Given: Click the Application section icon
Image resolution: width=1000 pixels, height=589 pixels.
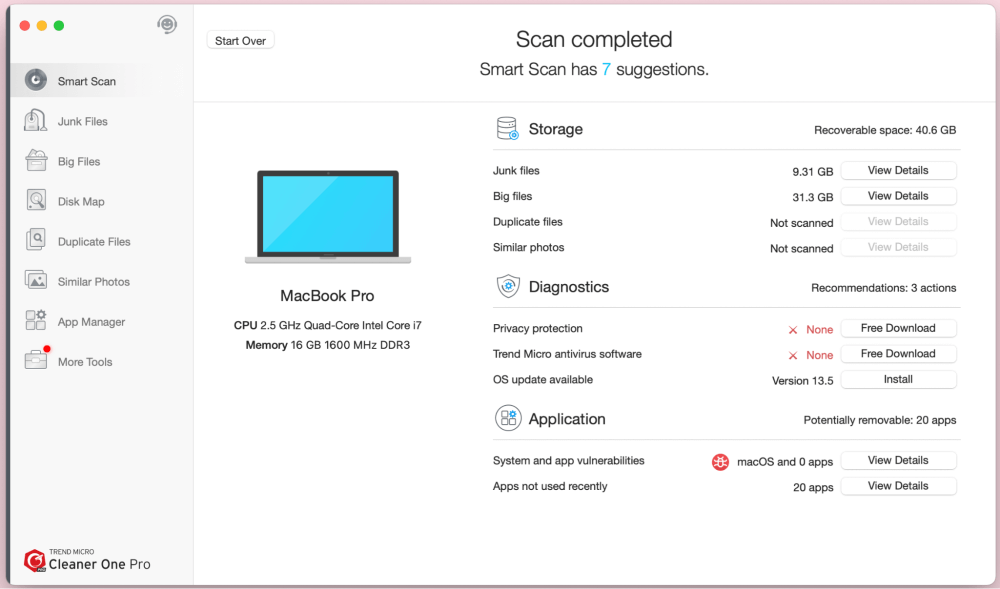Looking at the screenshot, I should [x=508, y=418].
